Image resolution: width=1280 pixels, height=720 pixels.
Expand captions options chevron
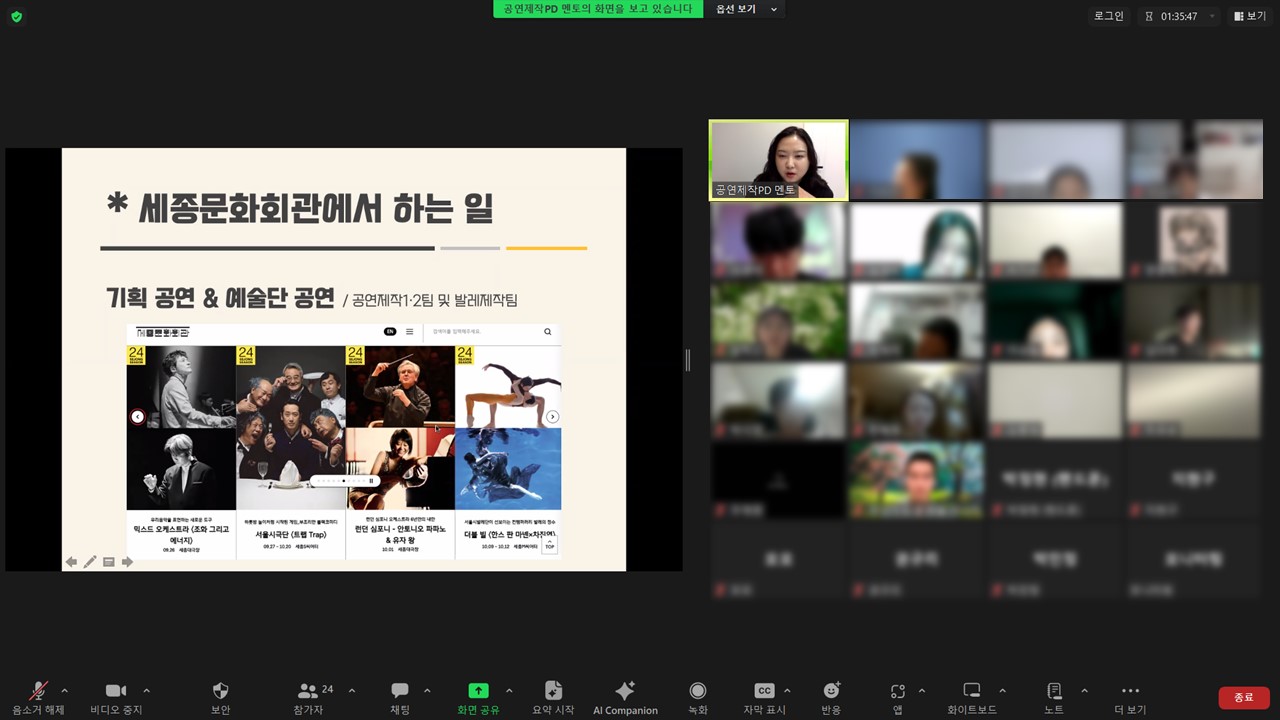click(x=787, y=690)
